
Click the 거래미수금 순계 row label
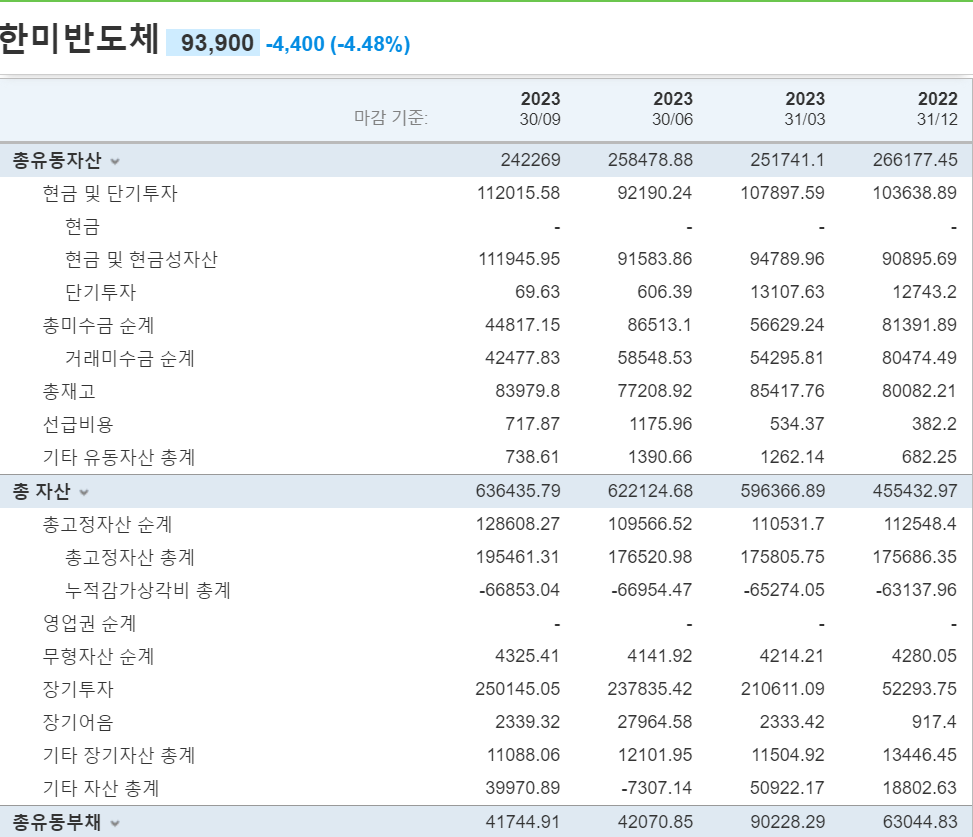(130, 358)
